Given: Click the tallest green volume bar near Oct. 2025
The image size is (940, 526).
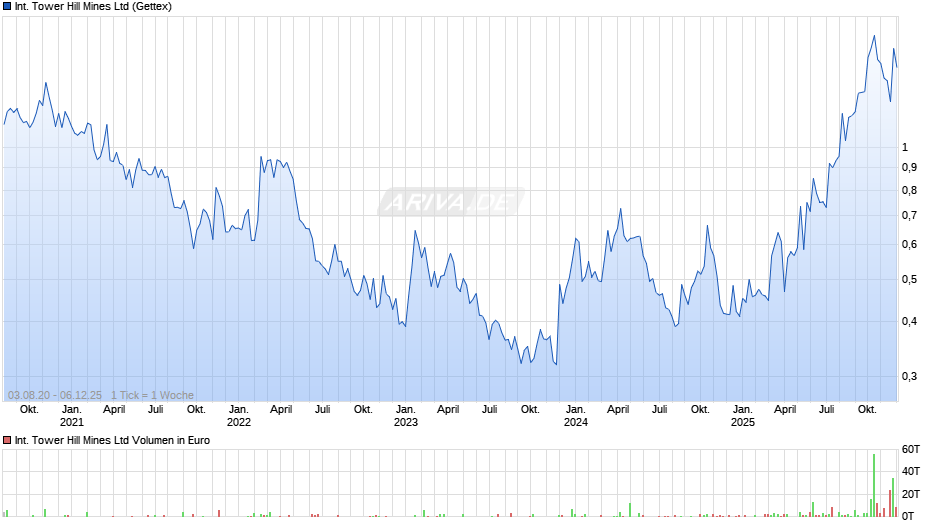Looking at the screenshot, I should (x=874, y=485).
